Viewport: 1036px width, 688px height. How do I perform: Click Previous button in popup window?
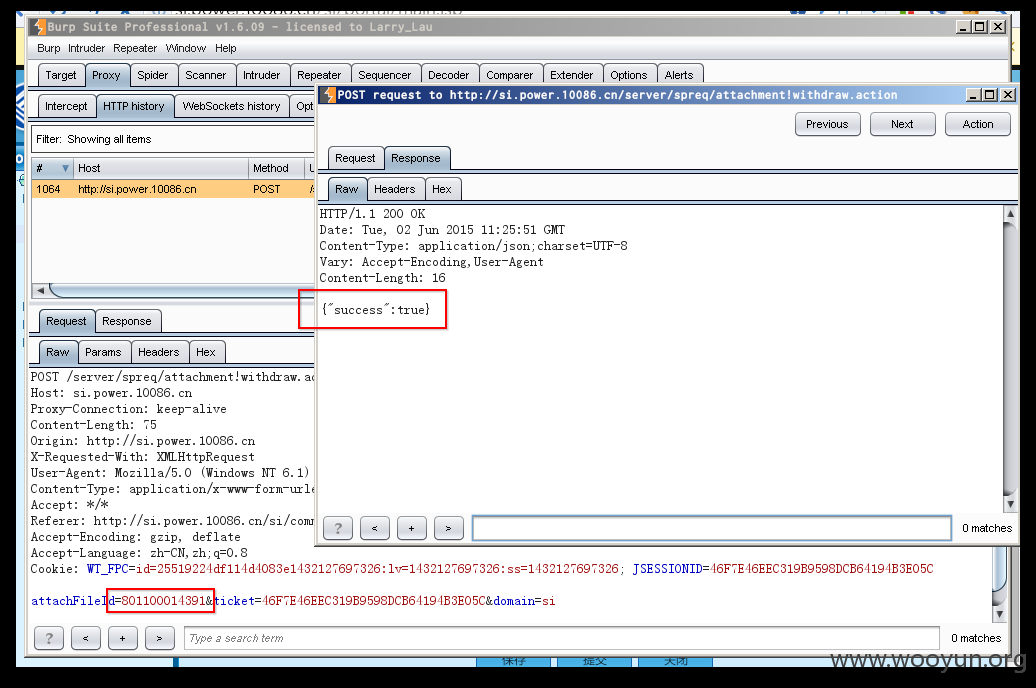[827, 124]
